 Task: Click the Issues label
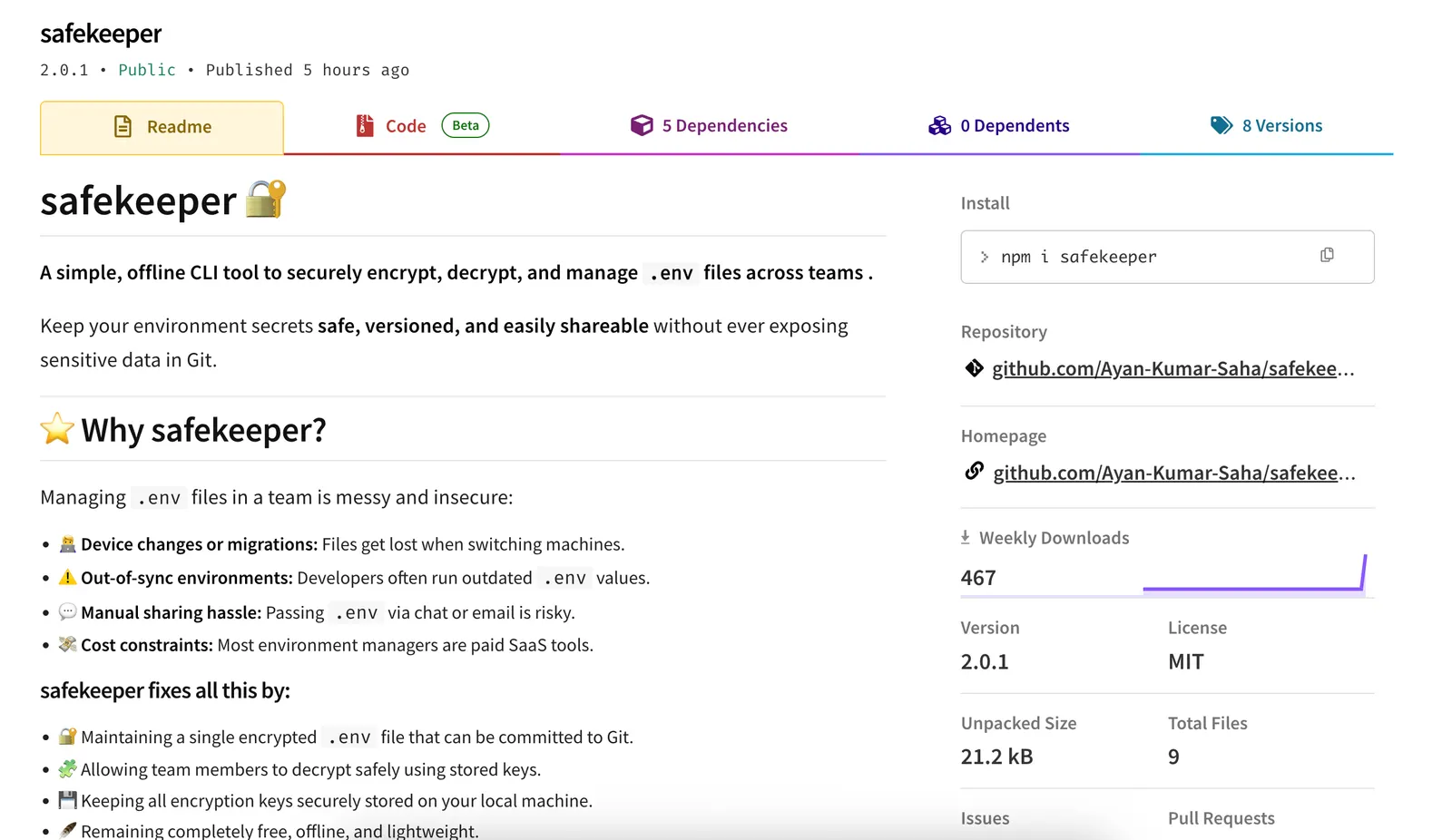(985, 818)
